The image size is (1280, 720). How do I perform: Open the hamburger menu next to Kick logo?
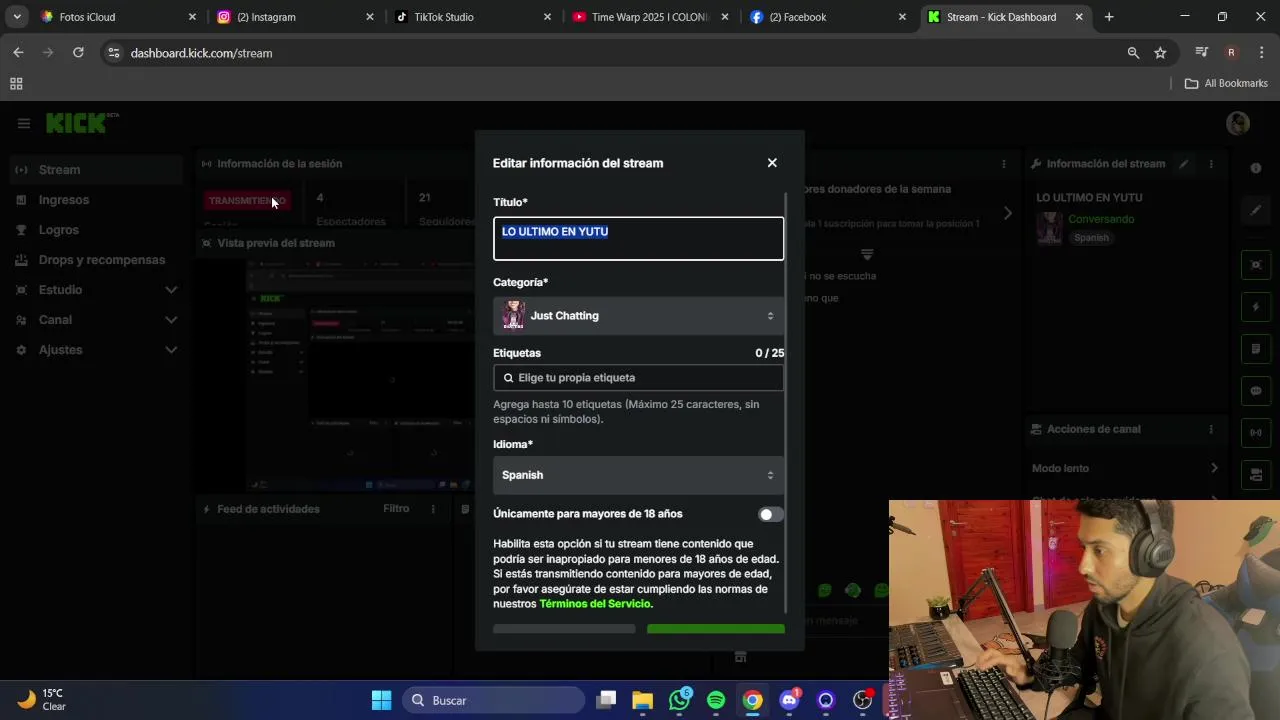(x=24, y=123)
